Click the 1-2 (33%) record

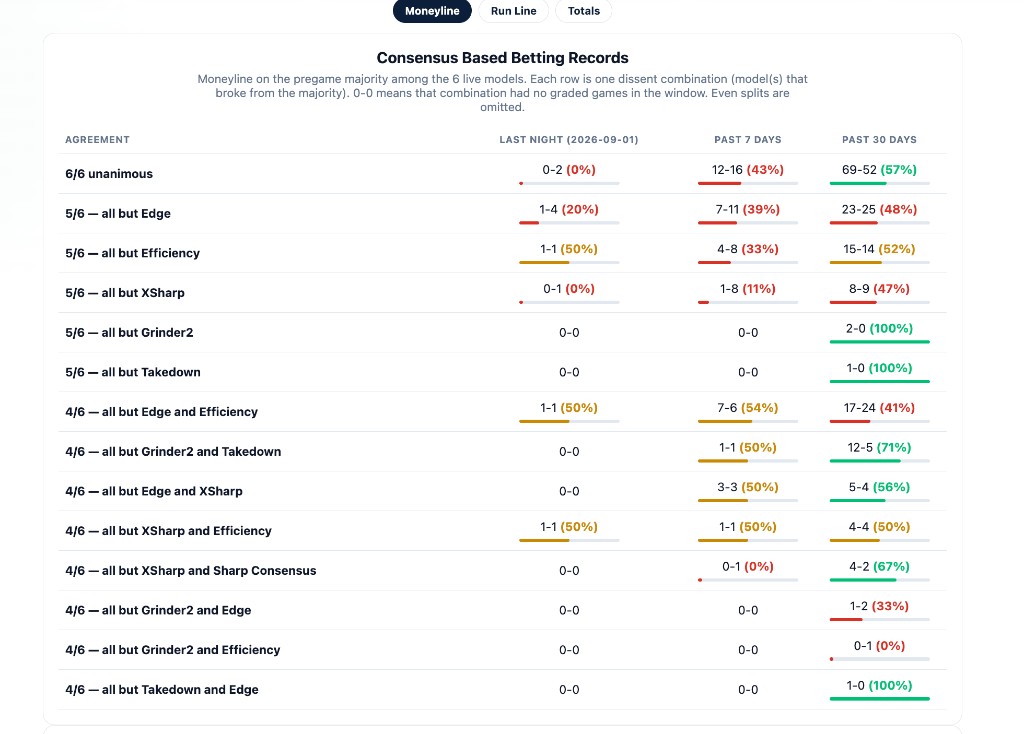(x=879, y=607)
